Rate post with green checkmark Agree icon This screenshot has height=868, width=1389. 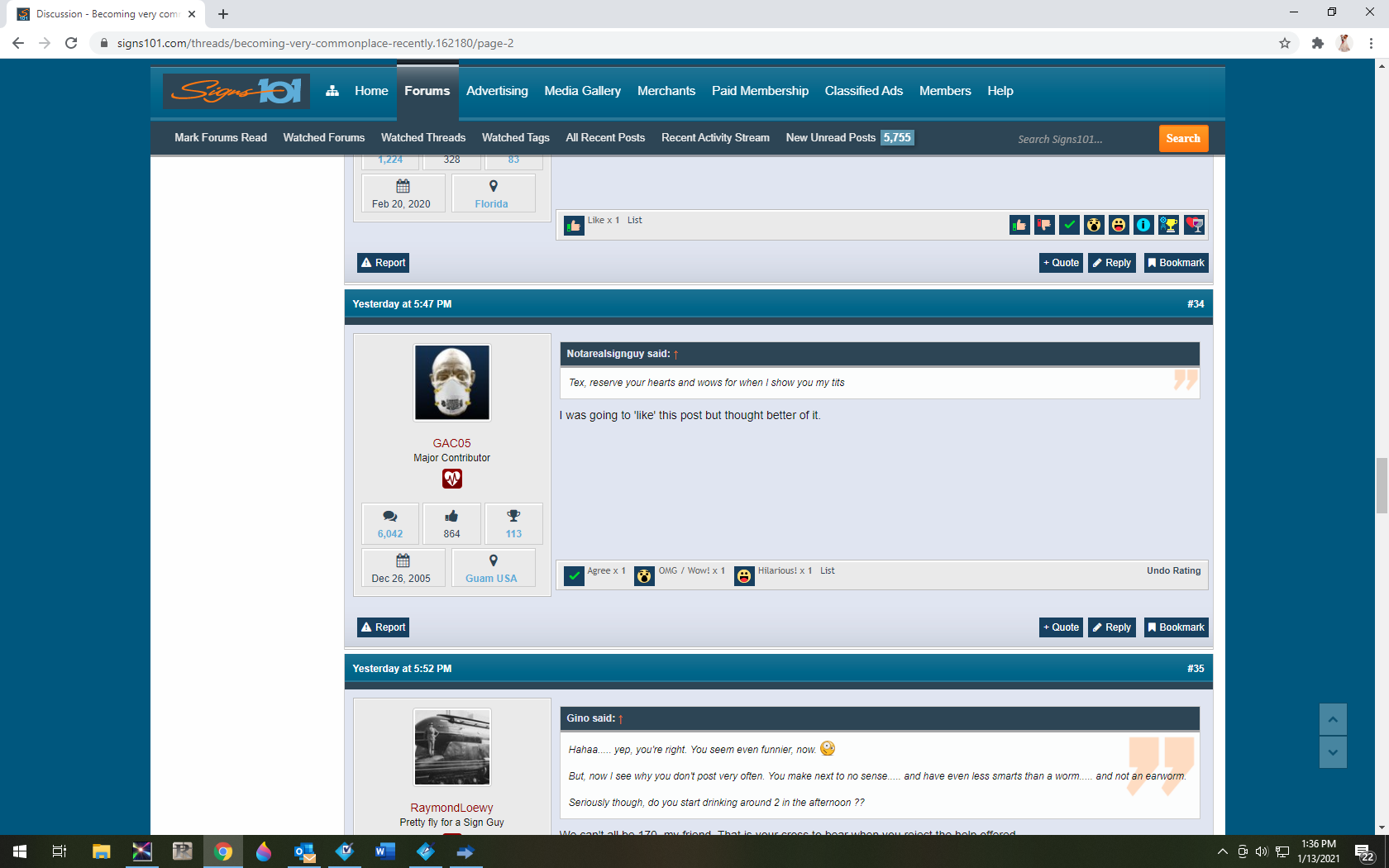pos(1069,225)
